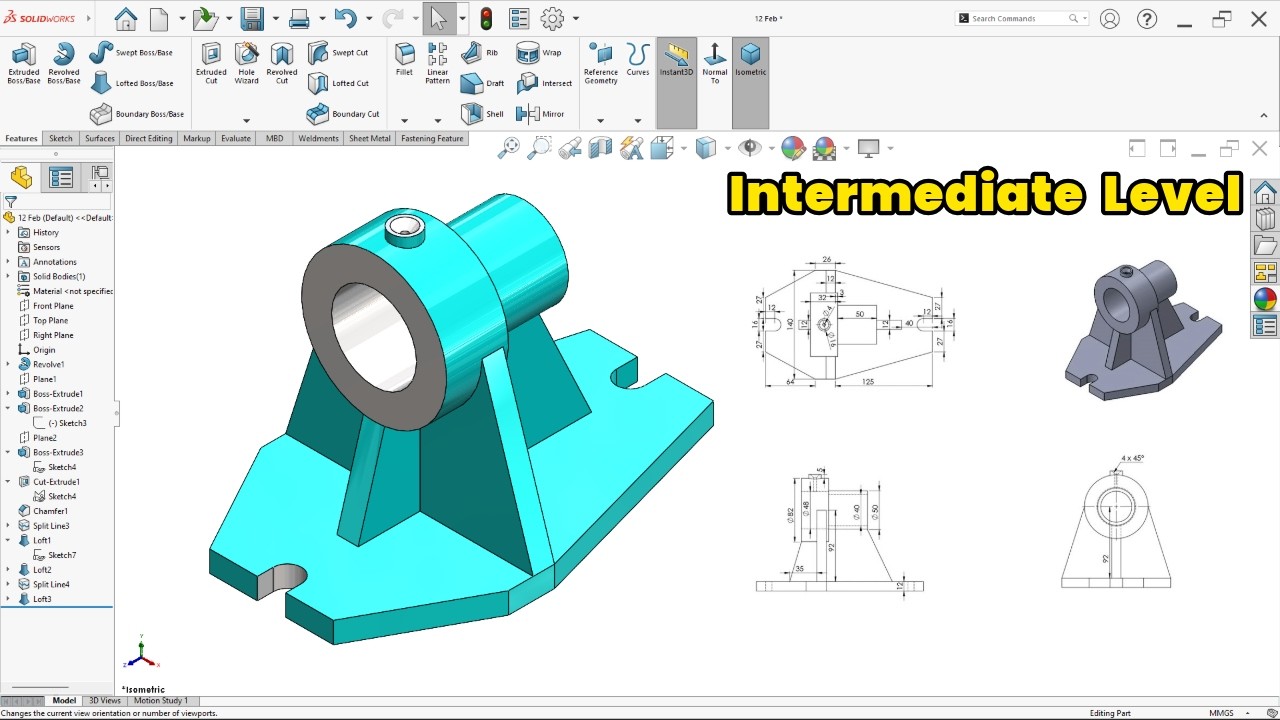Screen dimensions: 1280x720
Task: Select the Revolved Cut tool
Action: pyautogui.click(x=282, y=63)
